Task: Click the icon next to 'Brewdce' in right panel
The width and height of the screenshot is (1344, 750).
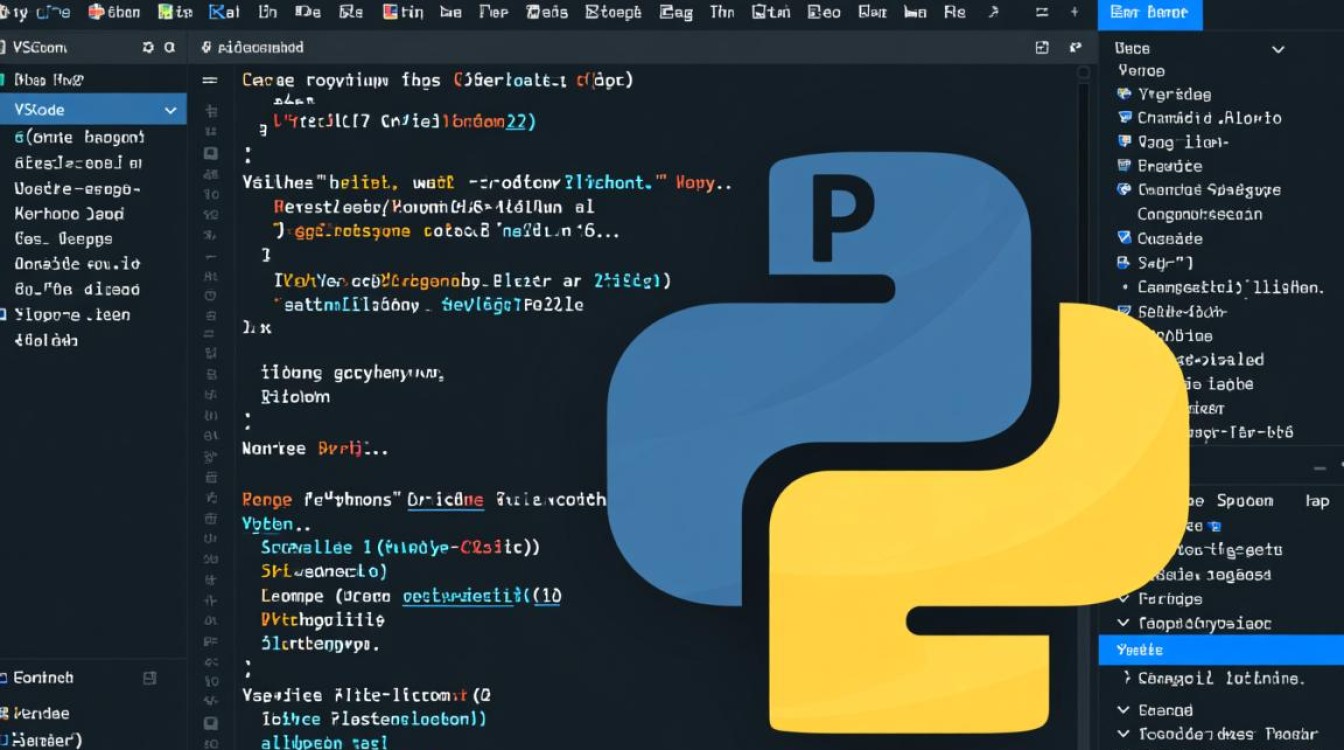Action: coord(1122,166)
